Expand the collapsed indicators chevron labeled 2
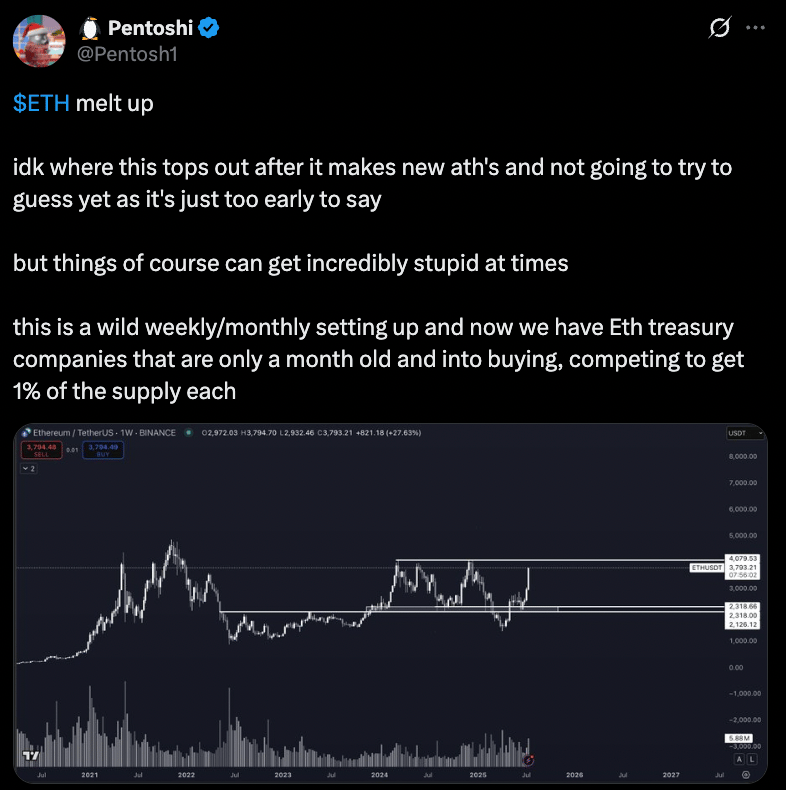Viewport: 786px width, 790px height. (29, 469)
